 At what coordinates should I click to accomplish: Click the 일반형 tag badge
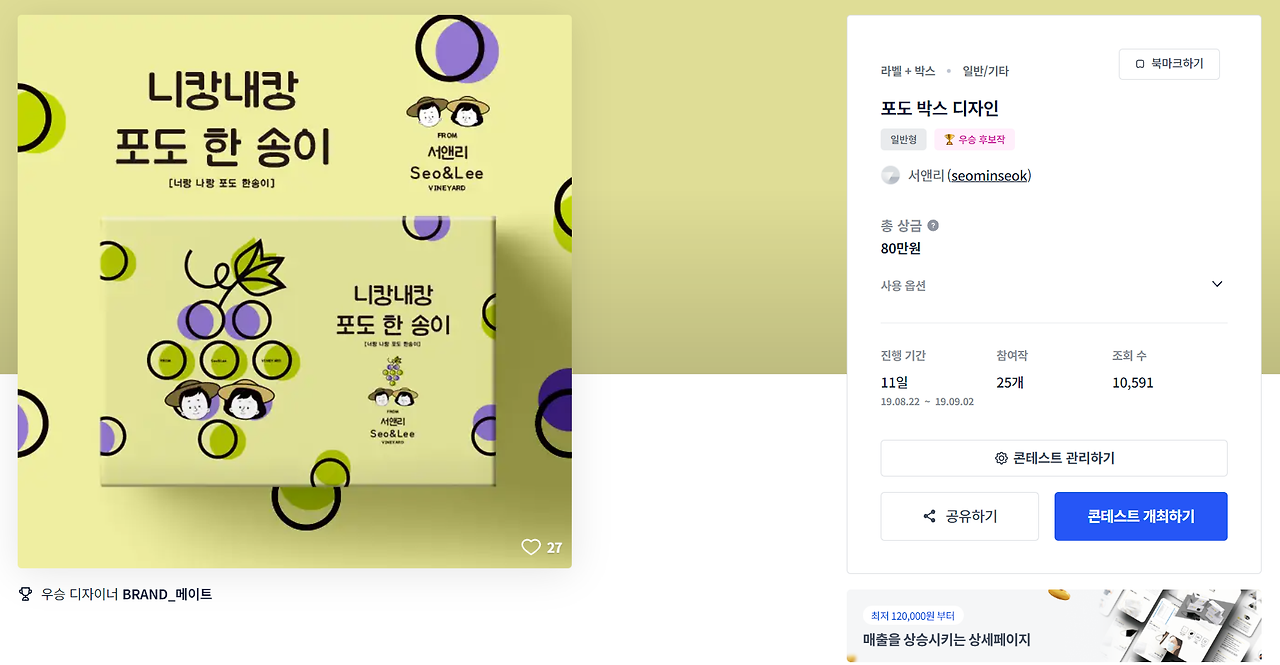(904, 140)
